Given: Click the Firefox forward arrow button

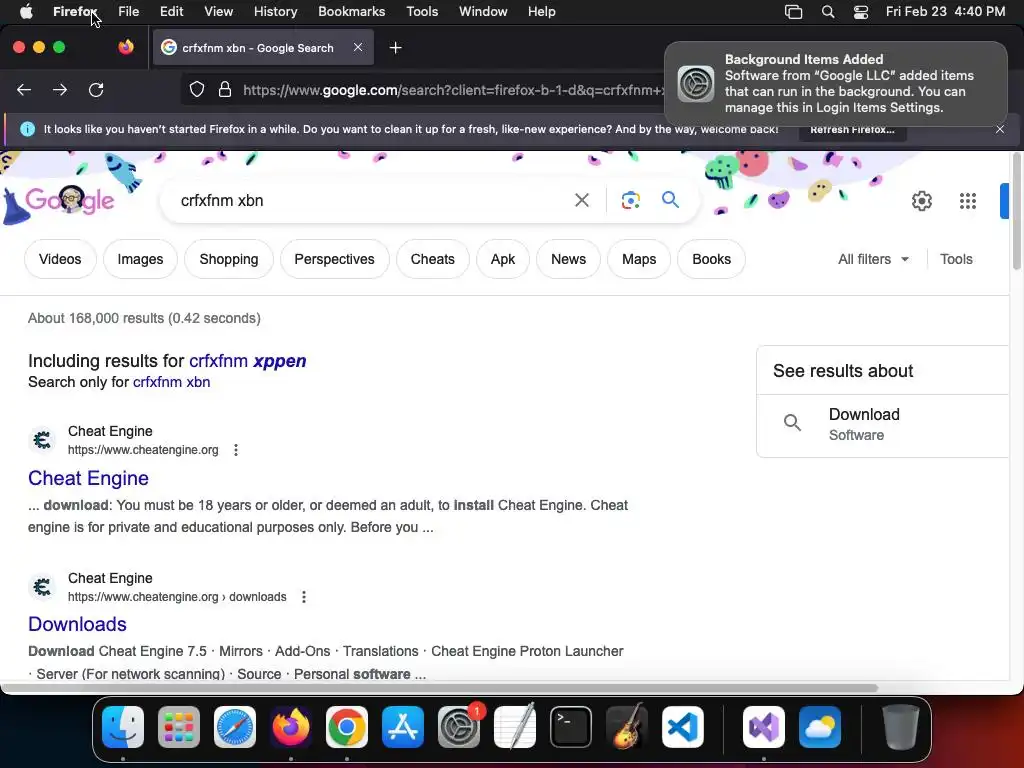Looking at the screenshot, I should [60, 89].
